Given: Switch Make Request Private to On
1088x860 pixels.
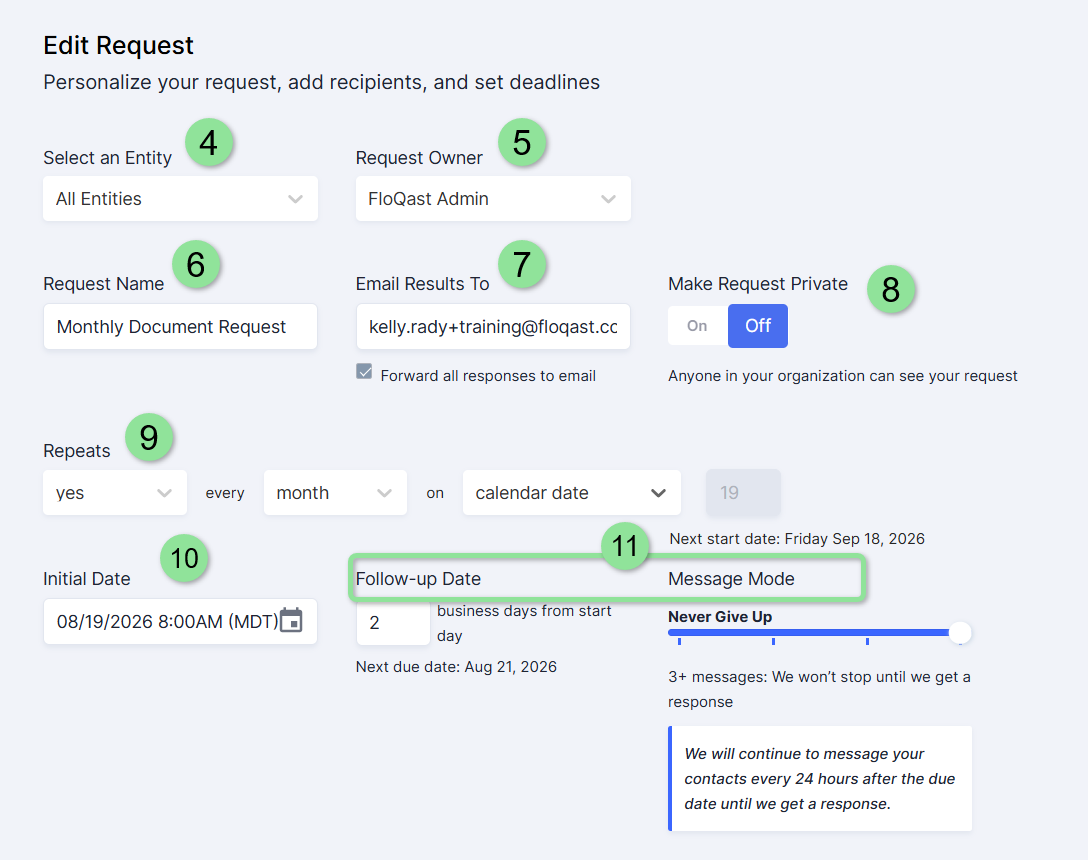Looking at the screenshot, I should (x=697, y=326).
